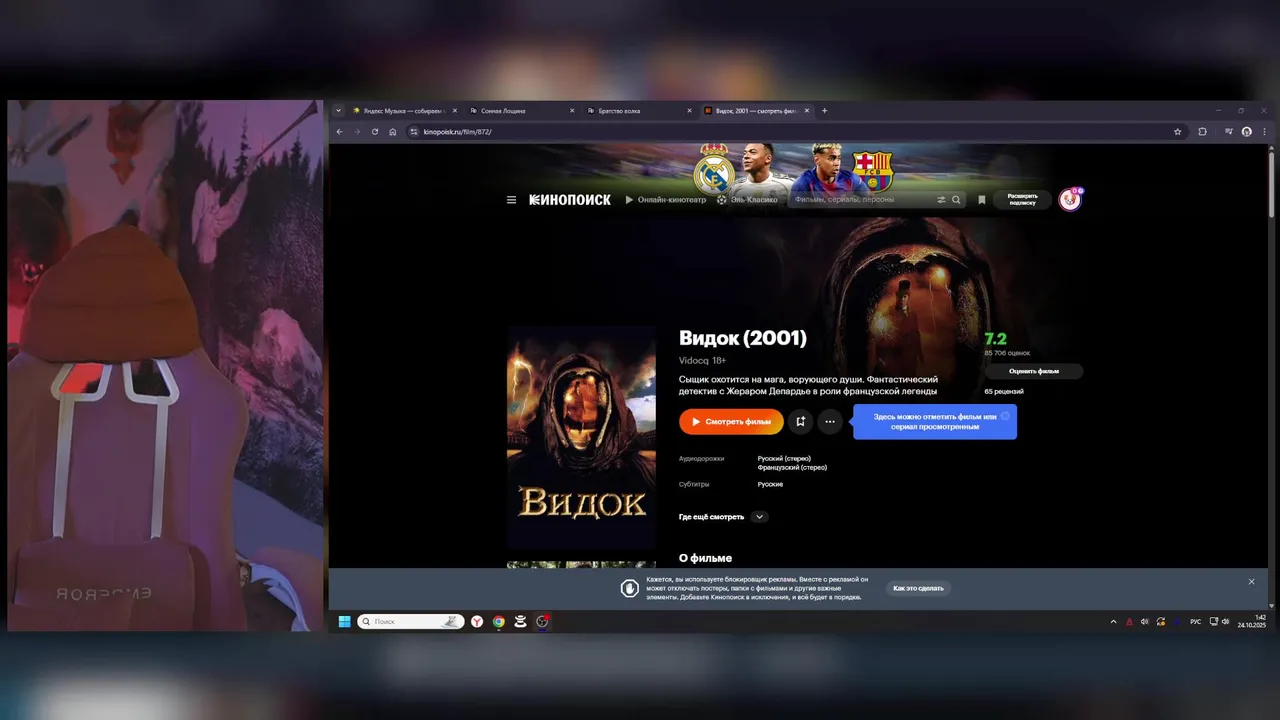This screenshot has height=720, width=1280.
Task: Close the blue tooltip about marking watched
Action: click(x=1005, y=415)
